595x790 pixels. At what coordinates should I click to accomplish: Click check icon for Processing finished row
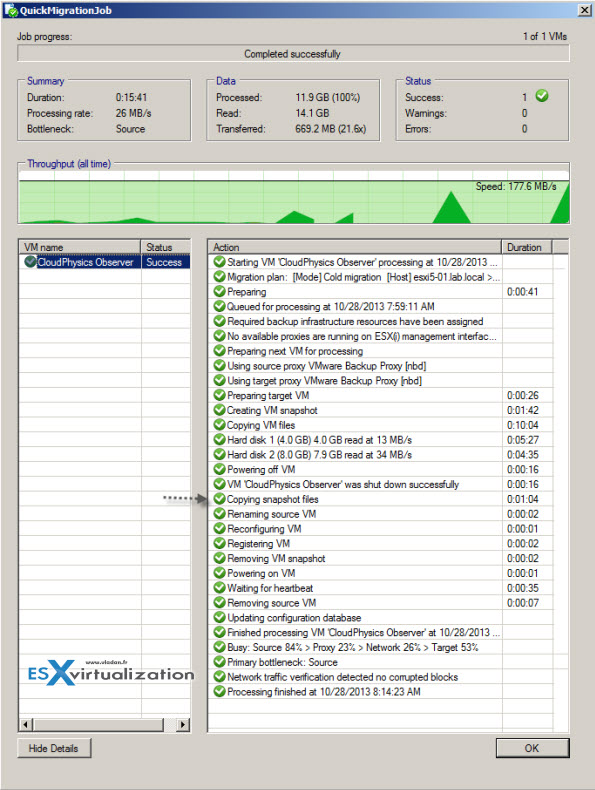pos(219,691)
